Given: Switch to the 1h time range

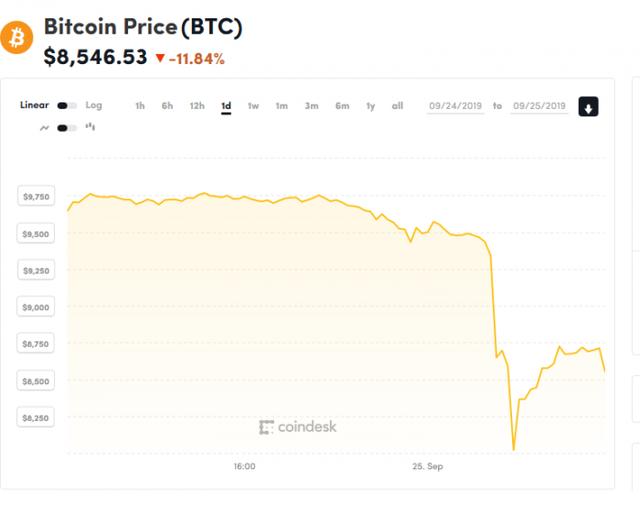Looking at the screenshot, I should 140,105.
